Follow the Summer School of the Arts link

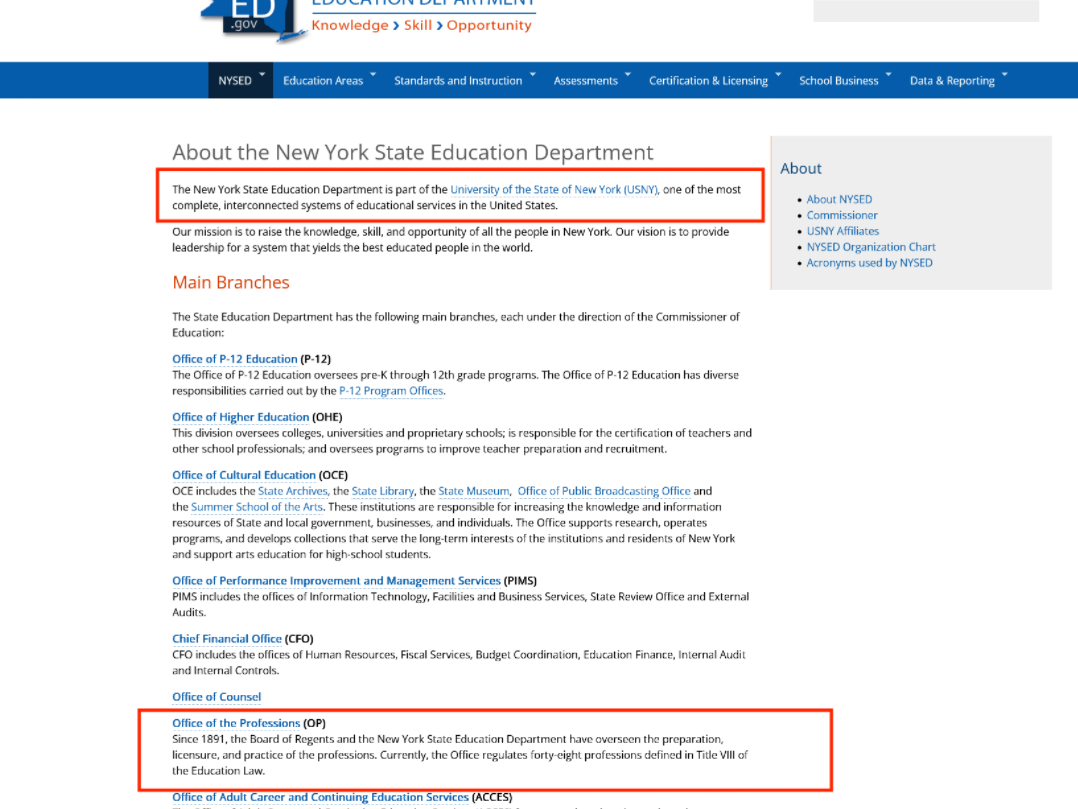coord(257,507)
